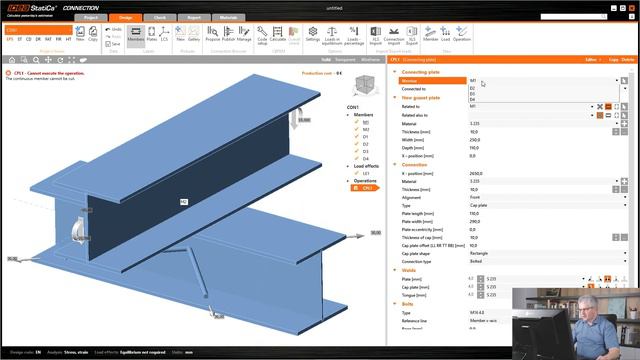Screen dimensions: 640x360
Task: Click the pan view icon
Action: pos(48,60)
